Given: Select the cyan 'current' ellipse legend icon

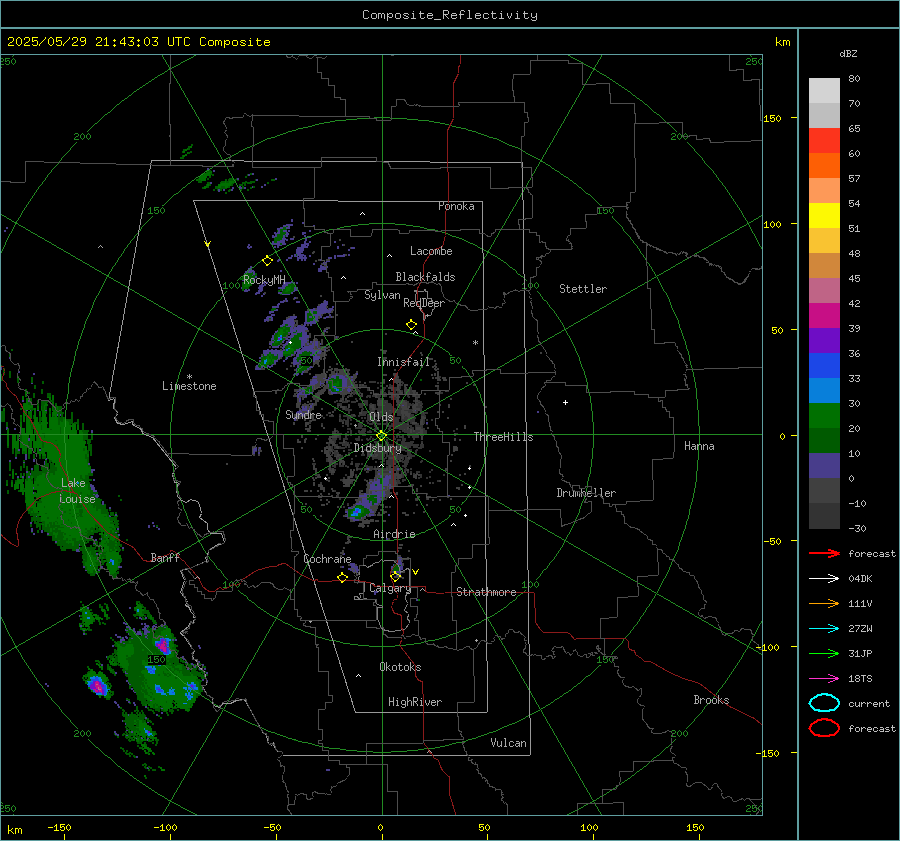Looking at the screenshot, I should (x=824, y=703).
